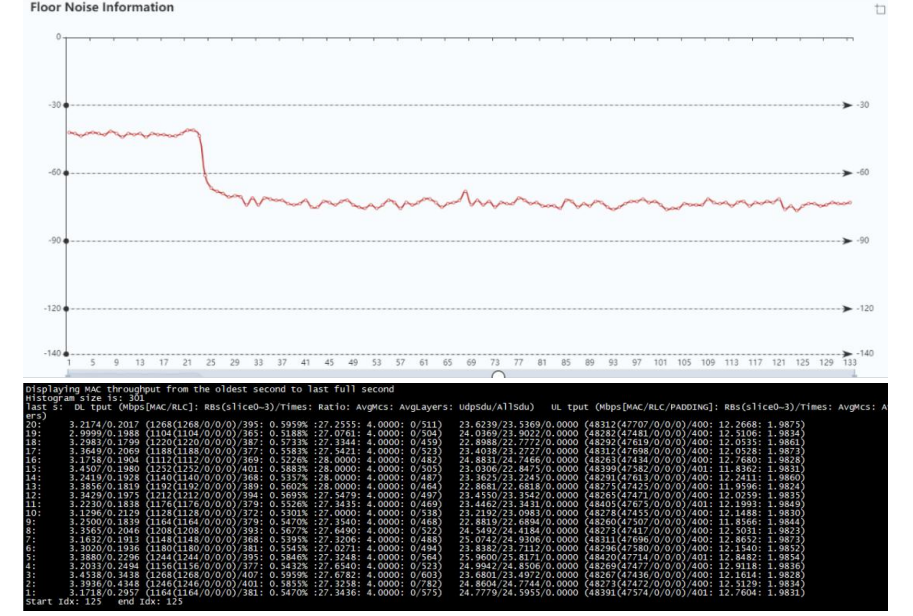Click the arrow marker at right -140 line

pyautogui.click(x=847, y=354)
